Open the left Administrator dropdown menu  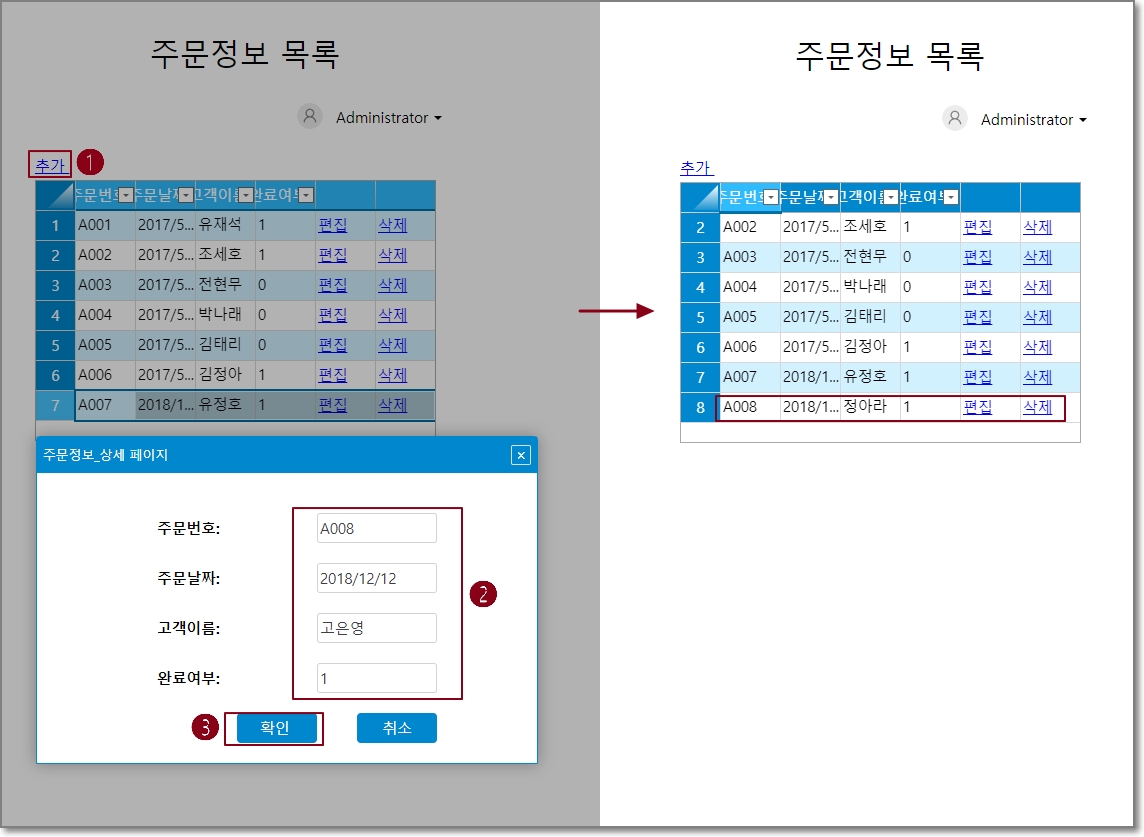(x=388, y=118)
